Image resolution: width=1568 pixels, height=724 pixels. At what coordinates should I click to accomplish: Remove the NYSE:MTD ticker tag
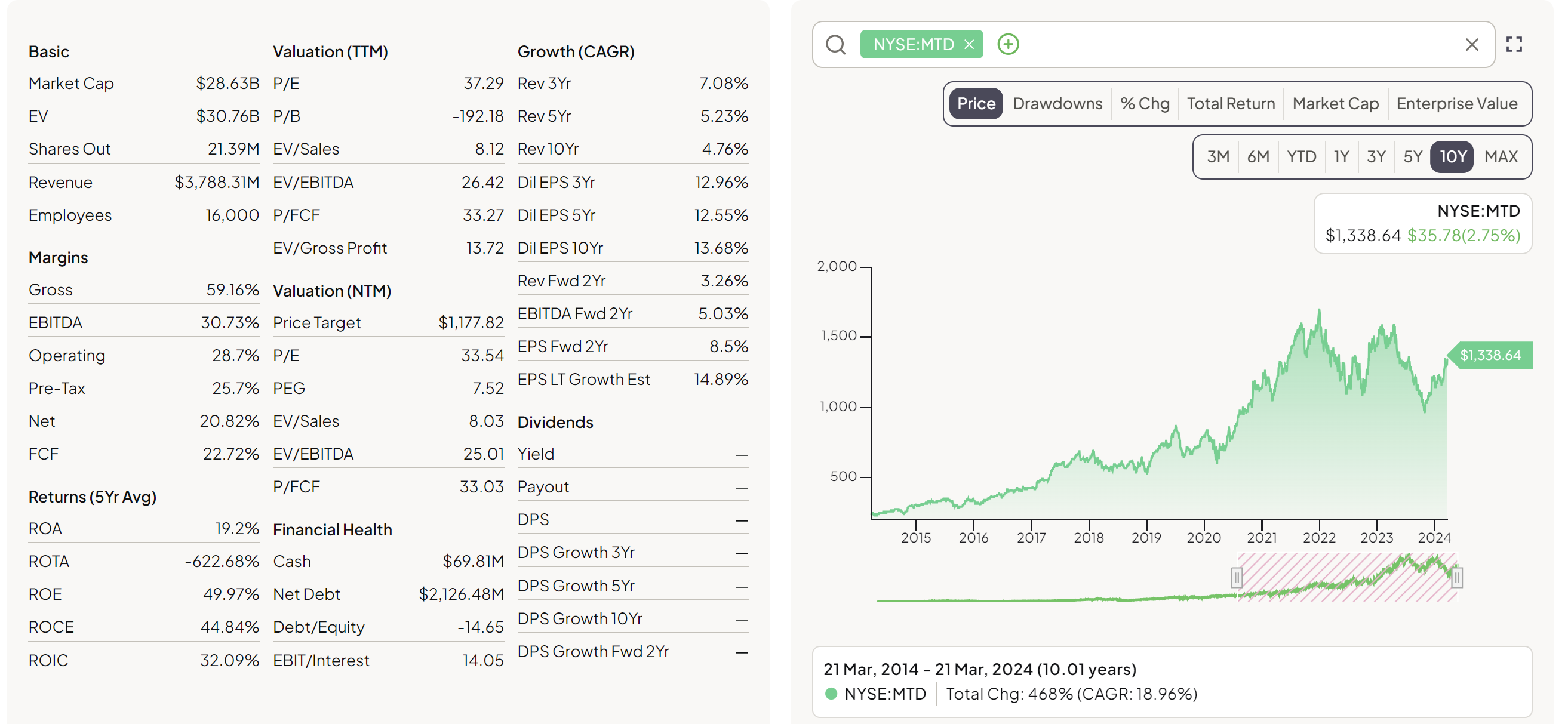969,44
